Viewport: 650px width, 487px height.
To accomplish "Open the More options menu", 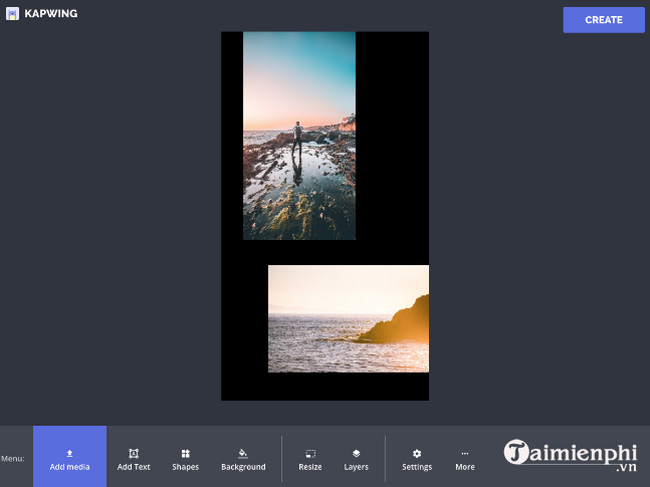I will tap(465, 460).
